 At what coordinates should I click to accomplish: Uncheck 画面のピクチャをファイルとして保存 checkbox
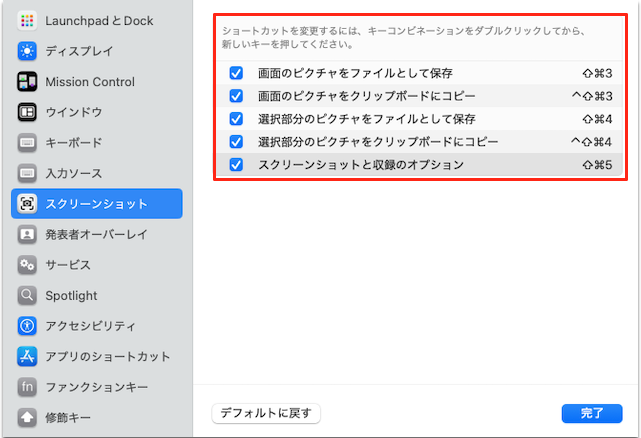[236, 73]
